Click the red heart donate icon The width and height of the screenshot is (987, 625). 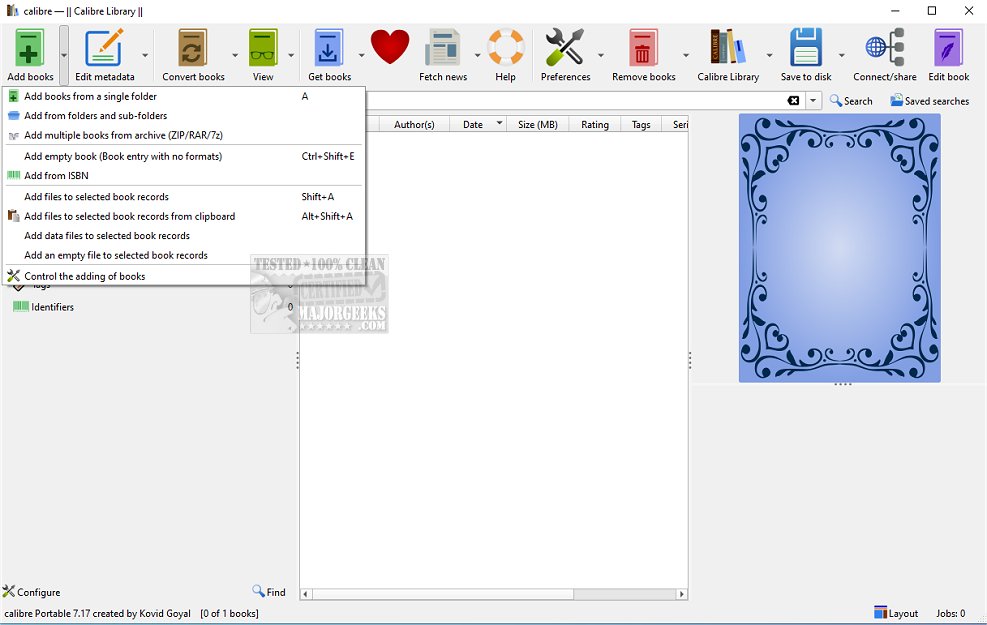pos(389,47)
